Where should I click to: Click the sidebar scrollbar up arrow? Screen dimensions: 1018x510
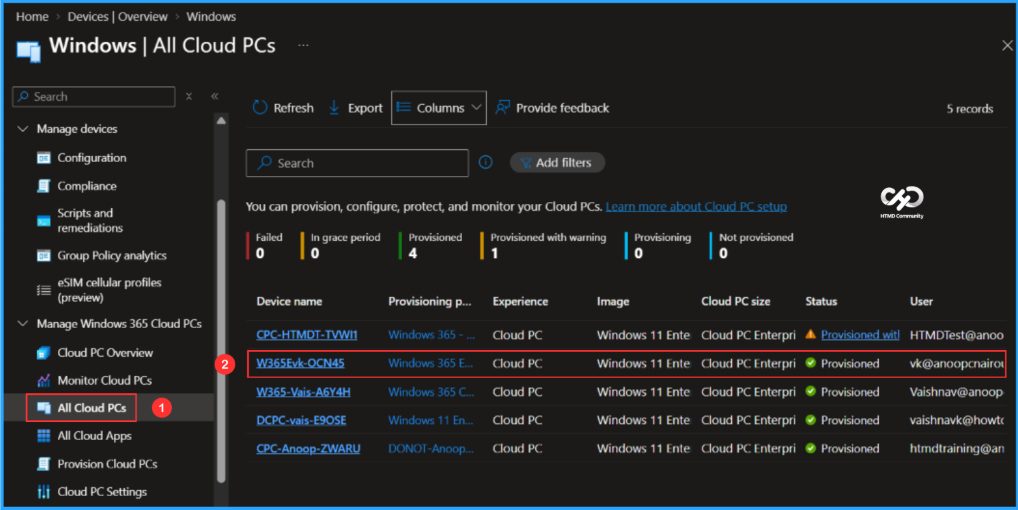coord(221,121)
